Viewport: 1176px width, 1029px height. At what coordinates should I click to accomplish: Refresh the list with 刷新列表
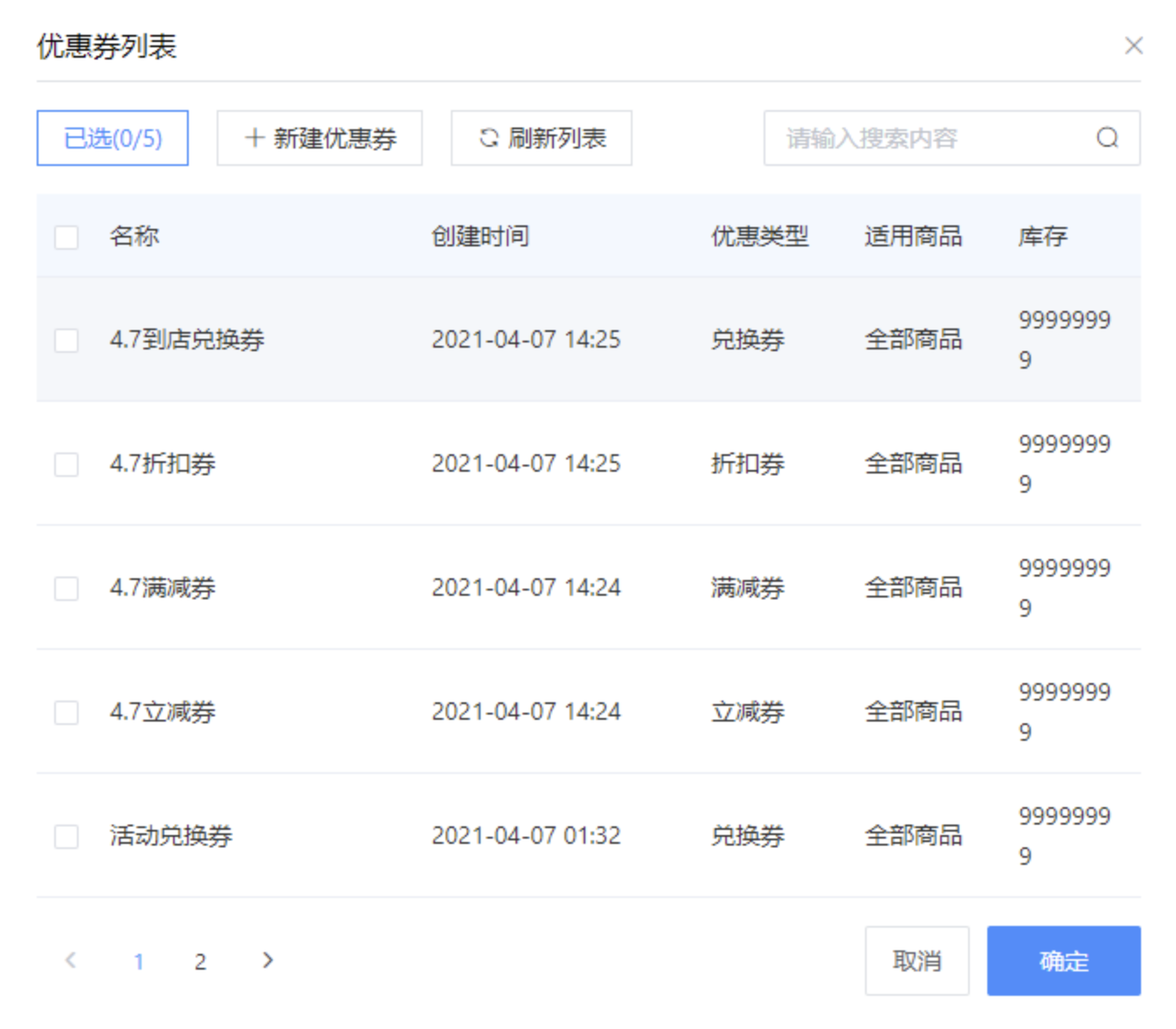(542, 138)
